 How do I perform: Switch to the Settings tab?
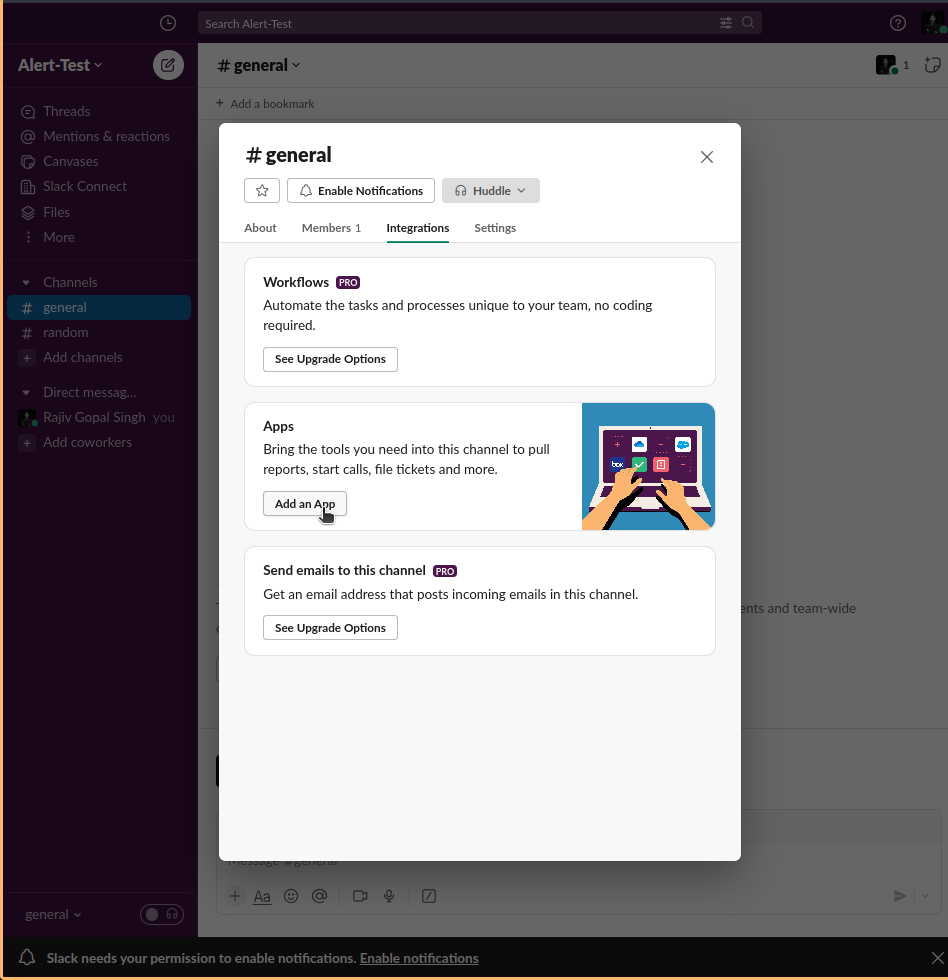(x=495, y=228)
